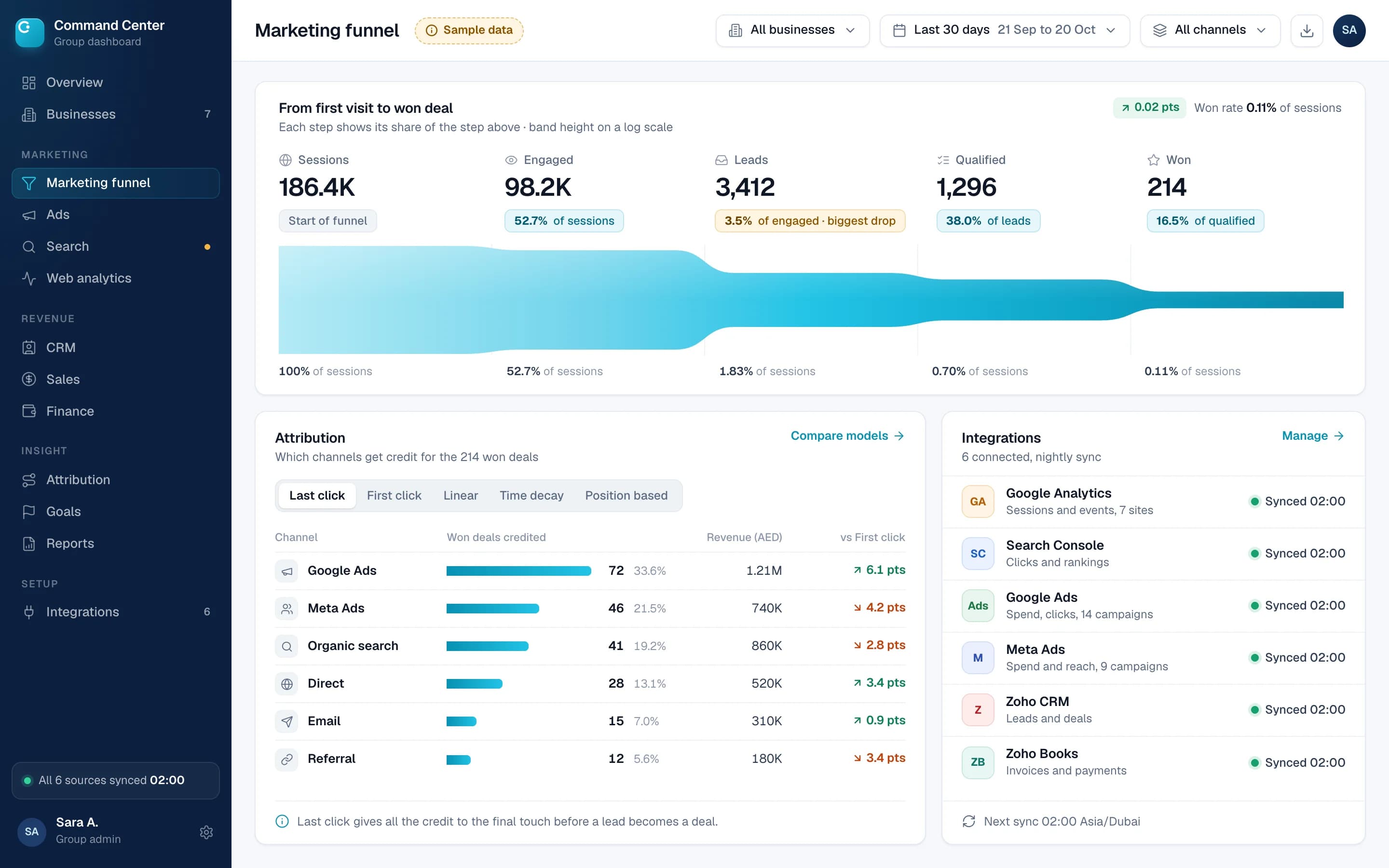The width and height of the screenshot is (1389, 868).
Task: Switch to First click attribution
Action: pos(394,495)
